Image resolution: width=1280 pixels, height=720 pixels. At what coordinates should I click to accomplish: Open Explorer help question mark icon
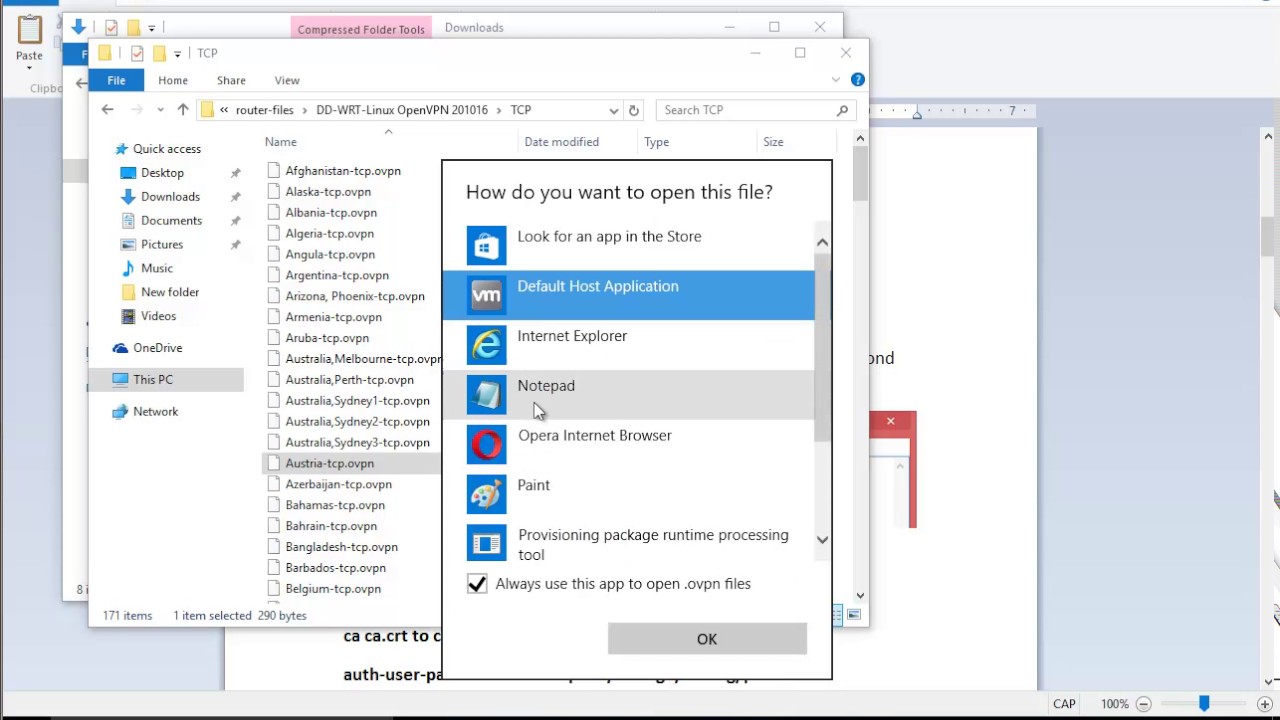point(858,80)
